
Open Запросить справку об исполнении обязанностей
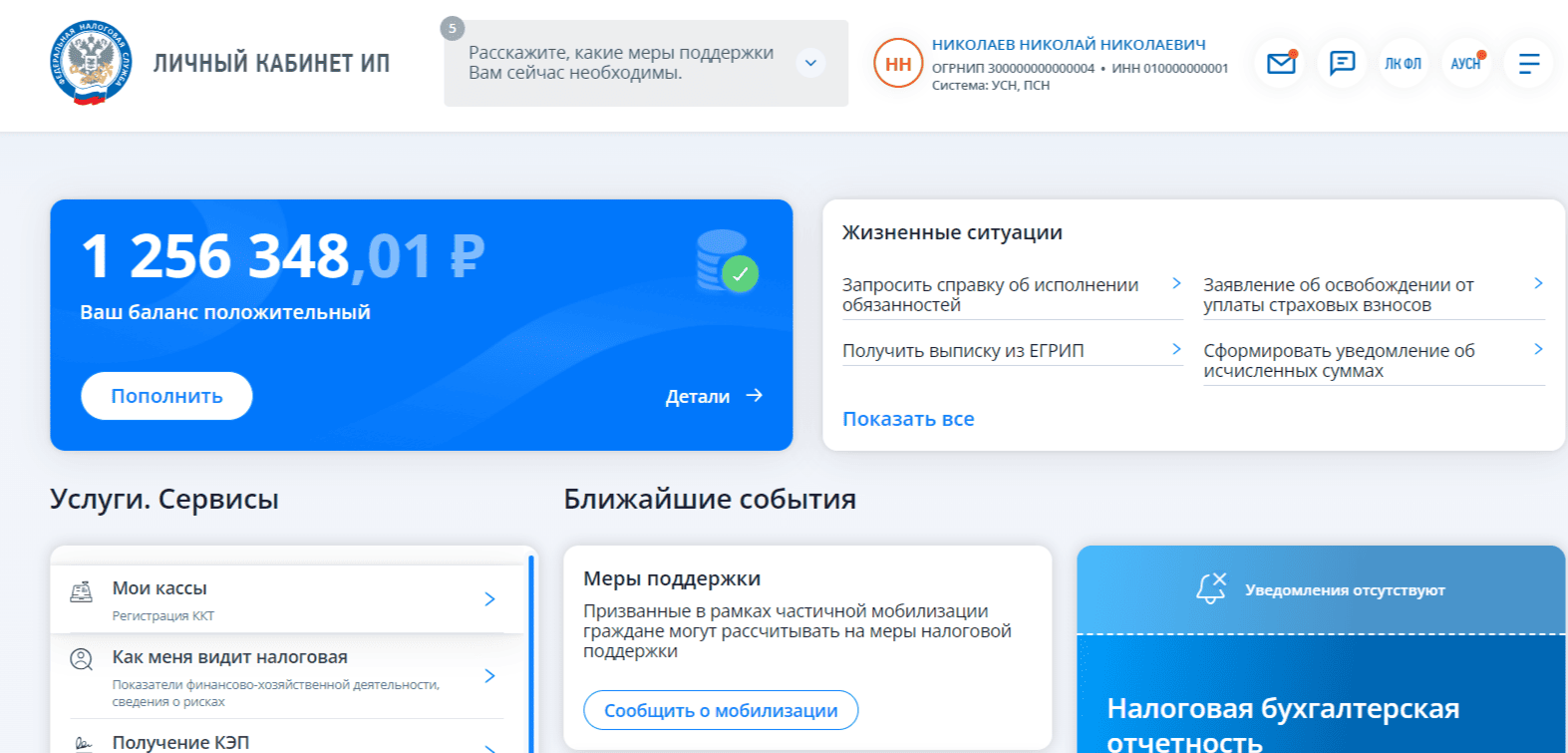pos(1013,295)
